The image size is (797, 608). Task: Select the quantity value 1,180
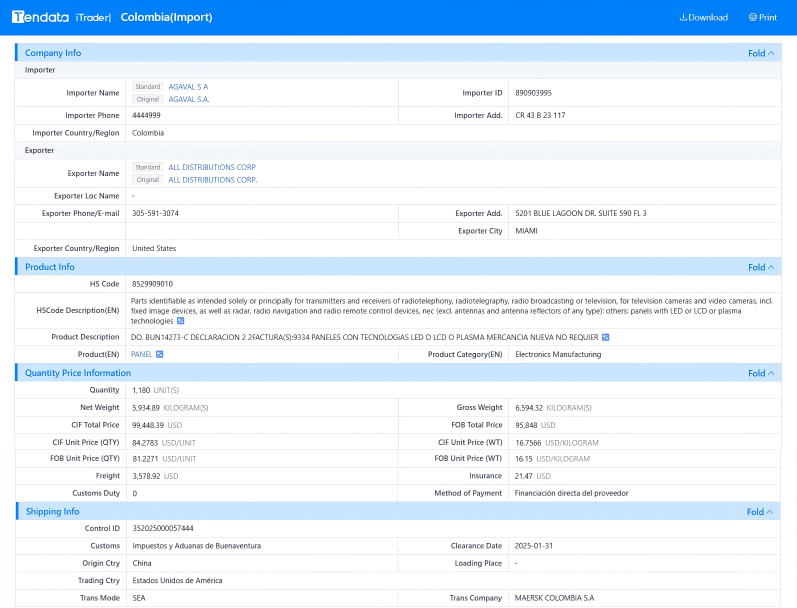tap(141, 390)
